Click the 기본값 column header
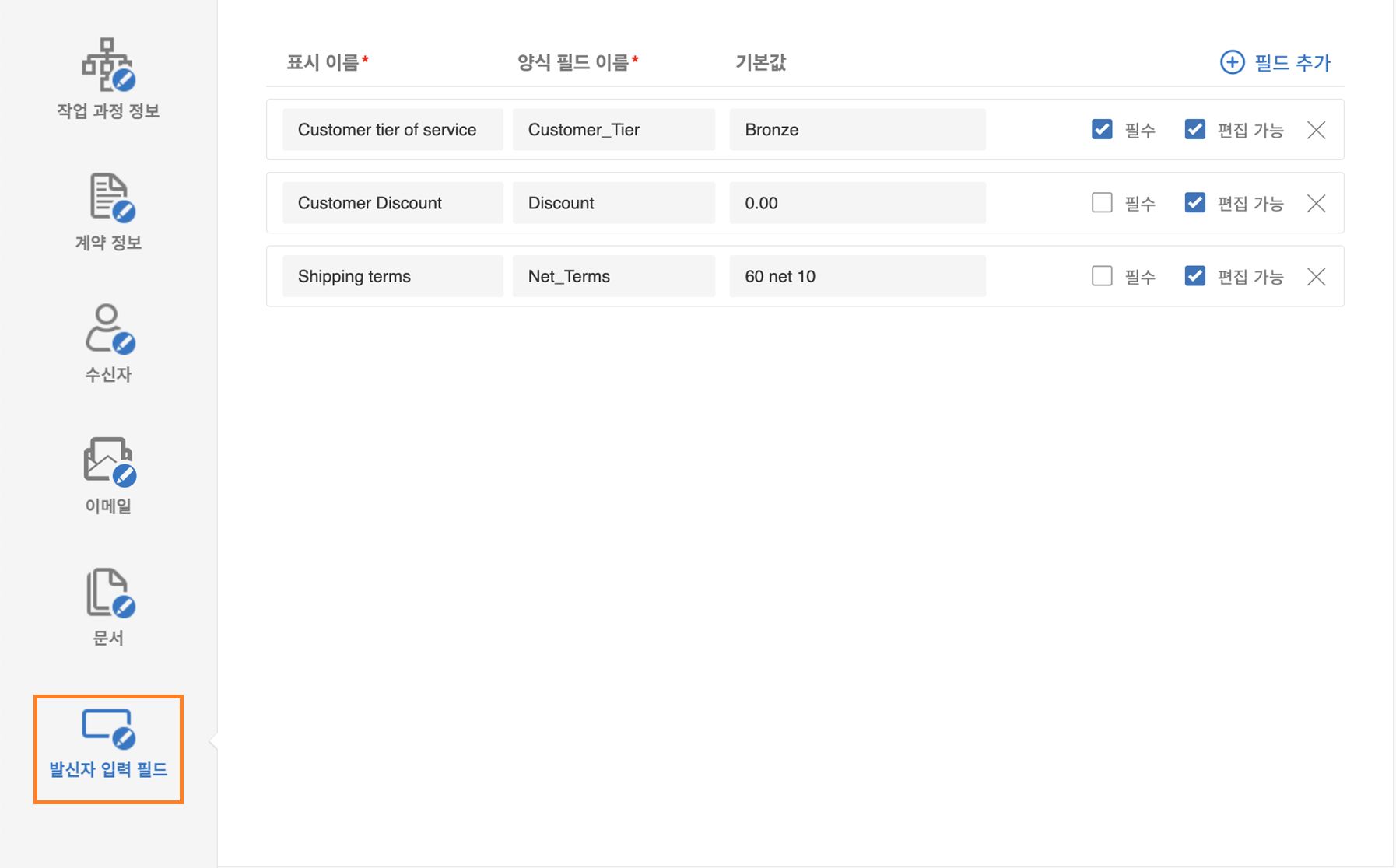Image resolution: width=1396 pixels, height=868 pixels. pos(761,62)
